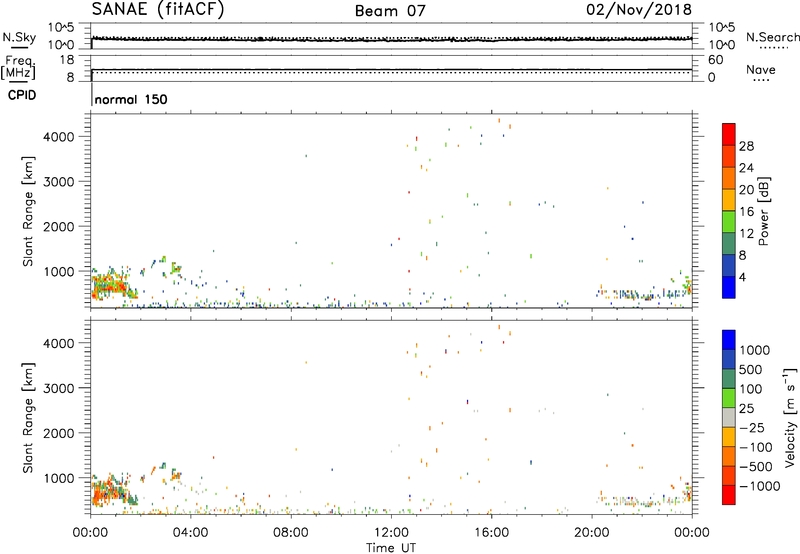Click the title text 'SANAE (fitACF)'
The width and height of the screenshot is (800, 554).
(x=158, y=10)
